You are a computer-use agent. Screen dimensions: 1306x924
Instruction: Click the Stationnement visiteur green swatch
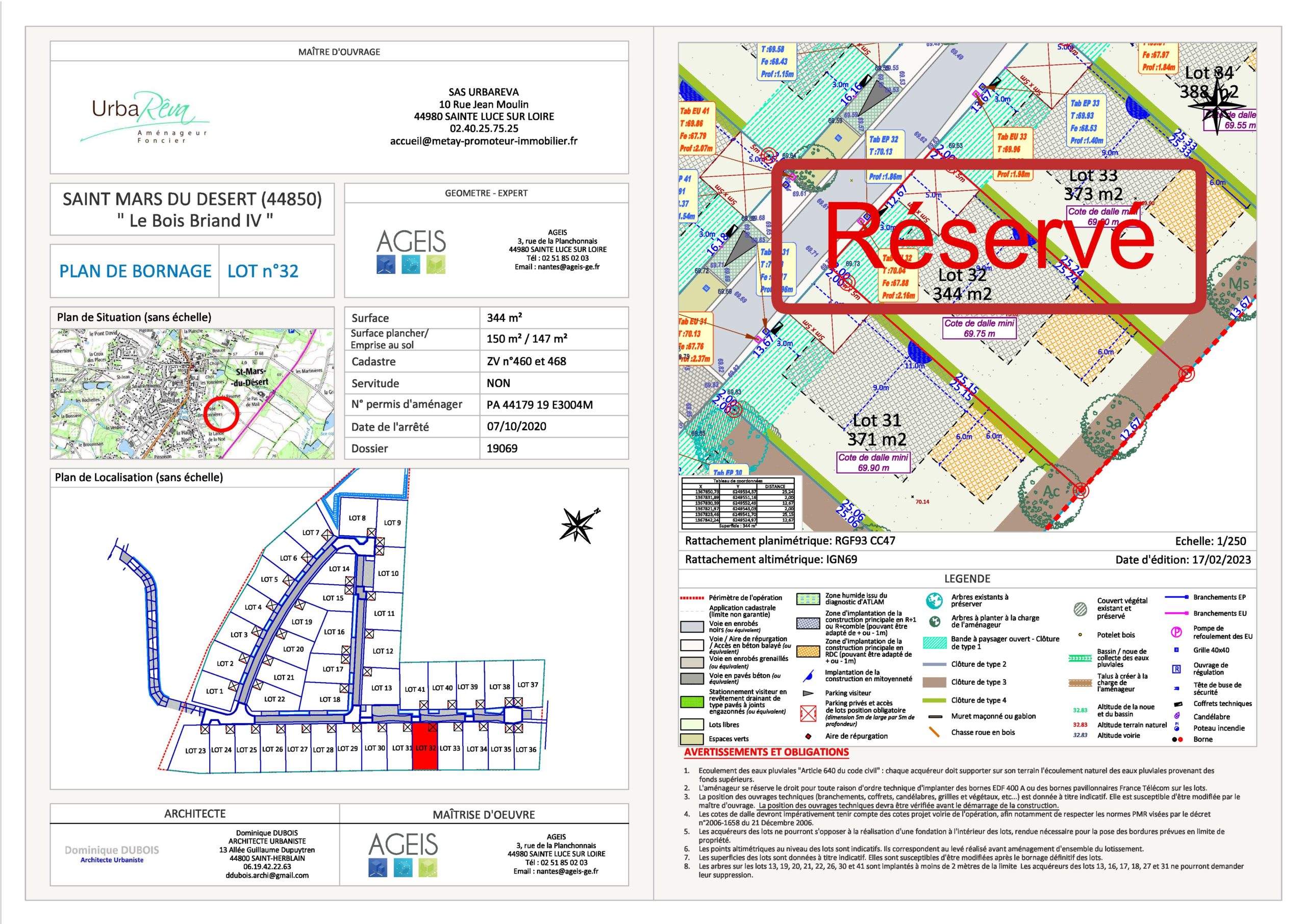(x=692, y=702)
